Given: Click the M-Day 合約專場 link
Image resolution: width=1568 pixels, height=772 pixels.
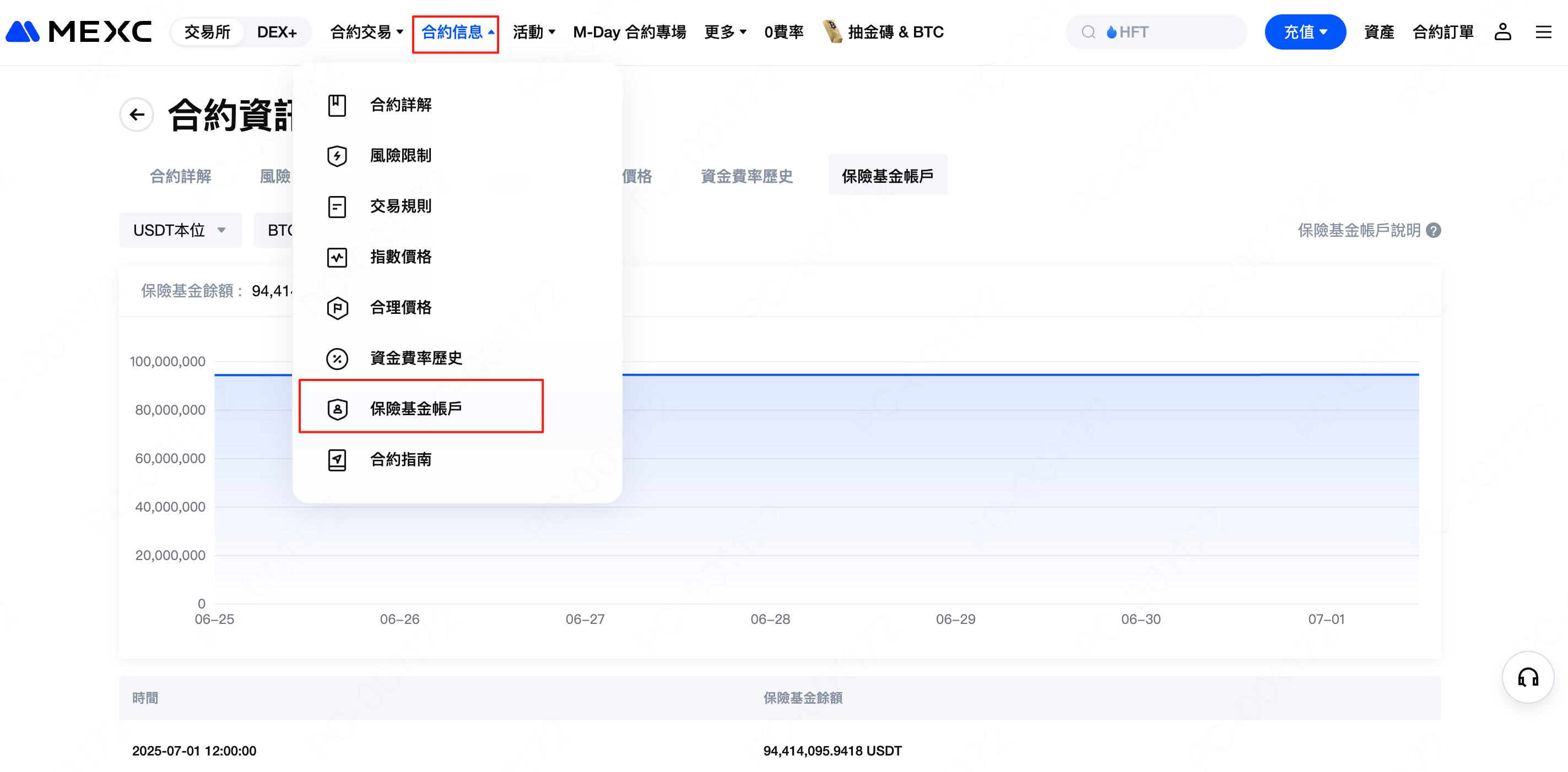Looking at the screenshot, I should tap(629, 31).
